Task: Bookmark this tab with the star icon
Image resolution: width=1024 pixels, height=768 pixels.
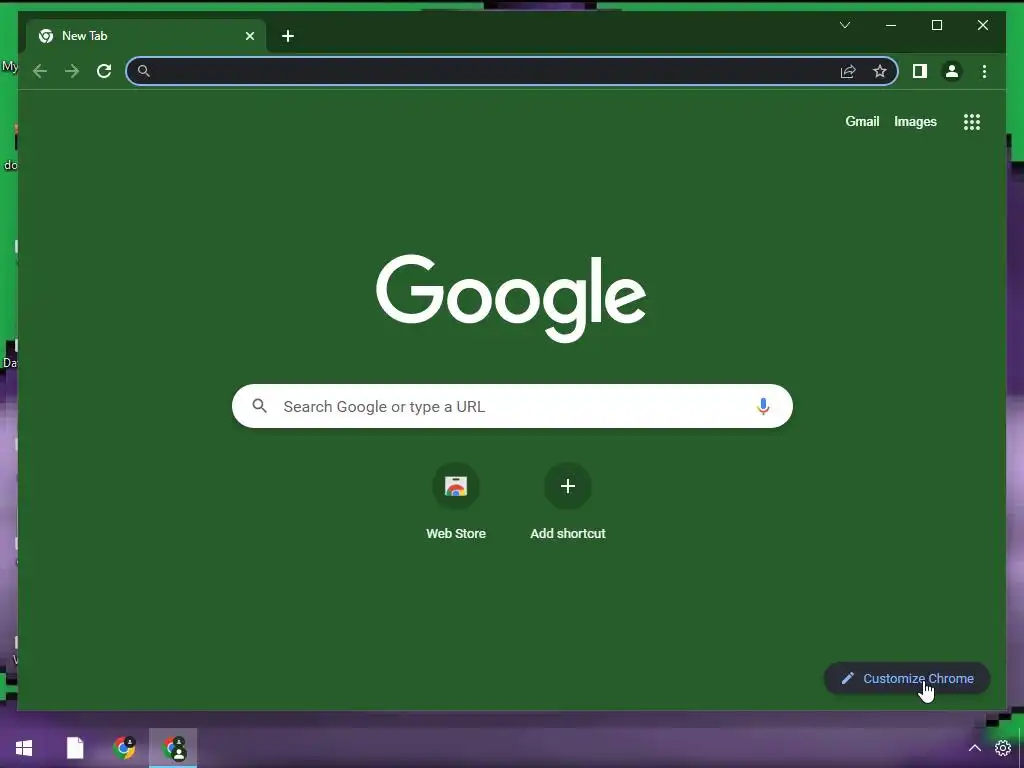Action: pyautogui.click(x=880, y=71)
